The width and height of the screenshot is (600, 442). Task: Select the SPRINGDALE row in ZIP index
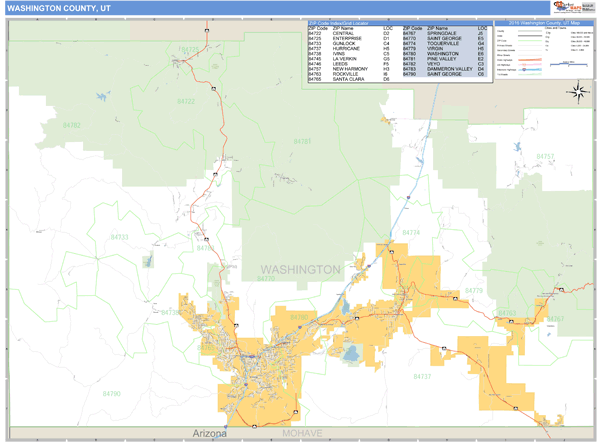[444, 34]
